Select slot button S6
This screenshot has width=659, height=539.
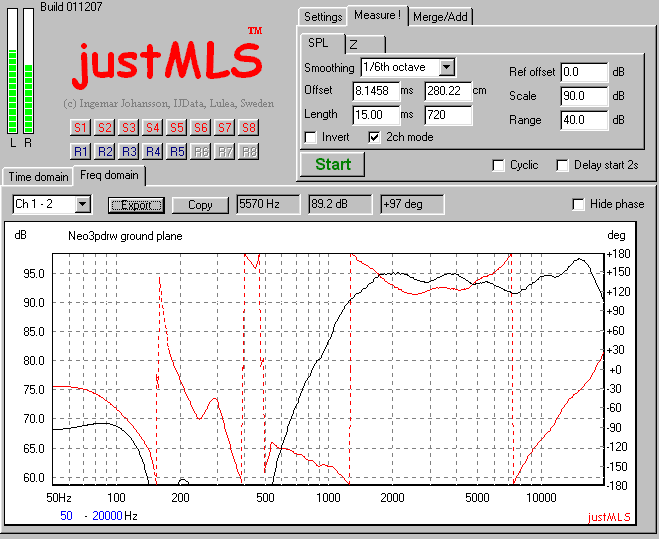[x=200, y=127]
